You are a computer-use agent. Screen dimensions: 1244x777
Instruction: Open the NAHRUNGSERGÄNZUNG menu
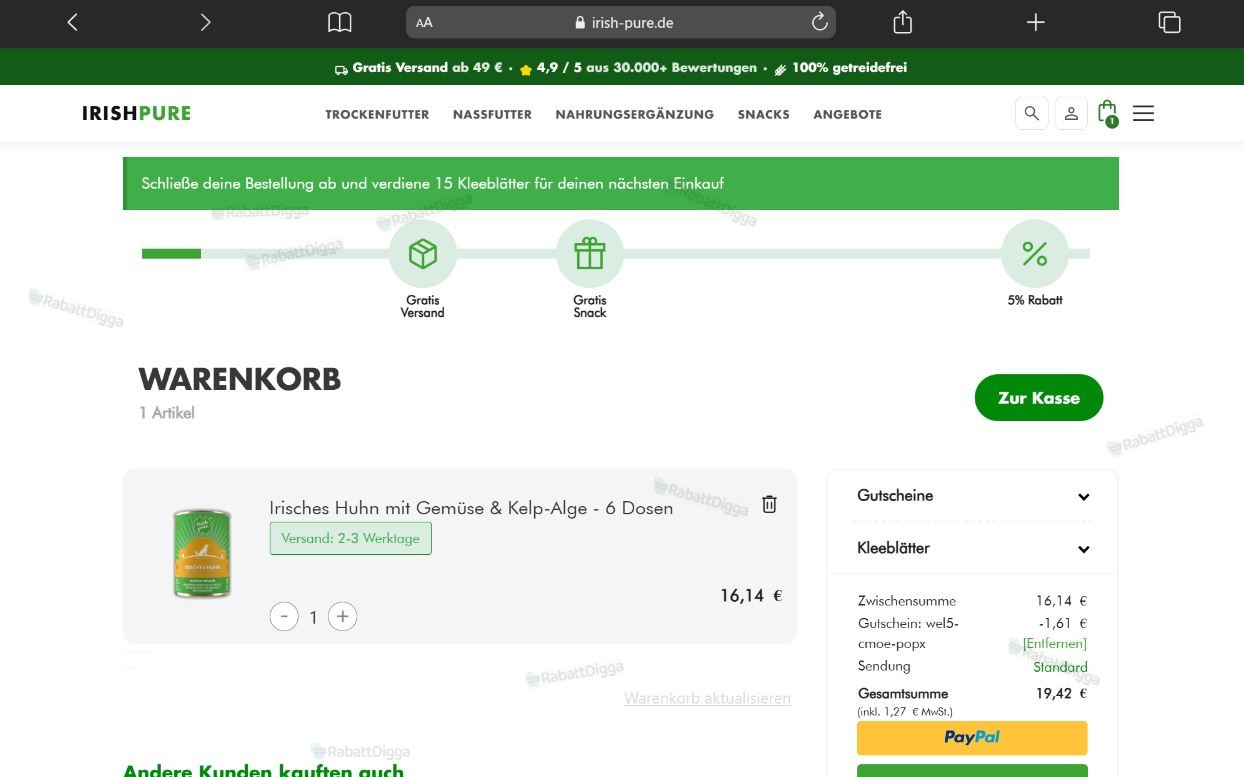(x=635, y=114)
